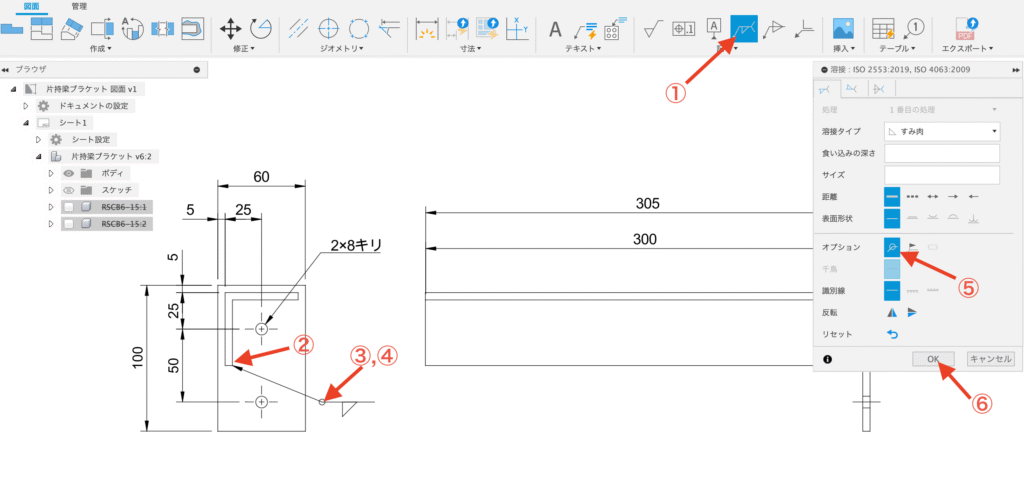Select the dashed intermittent distance option

point(913,196)
